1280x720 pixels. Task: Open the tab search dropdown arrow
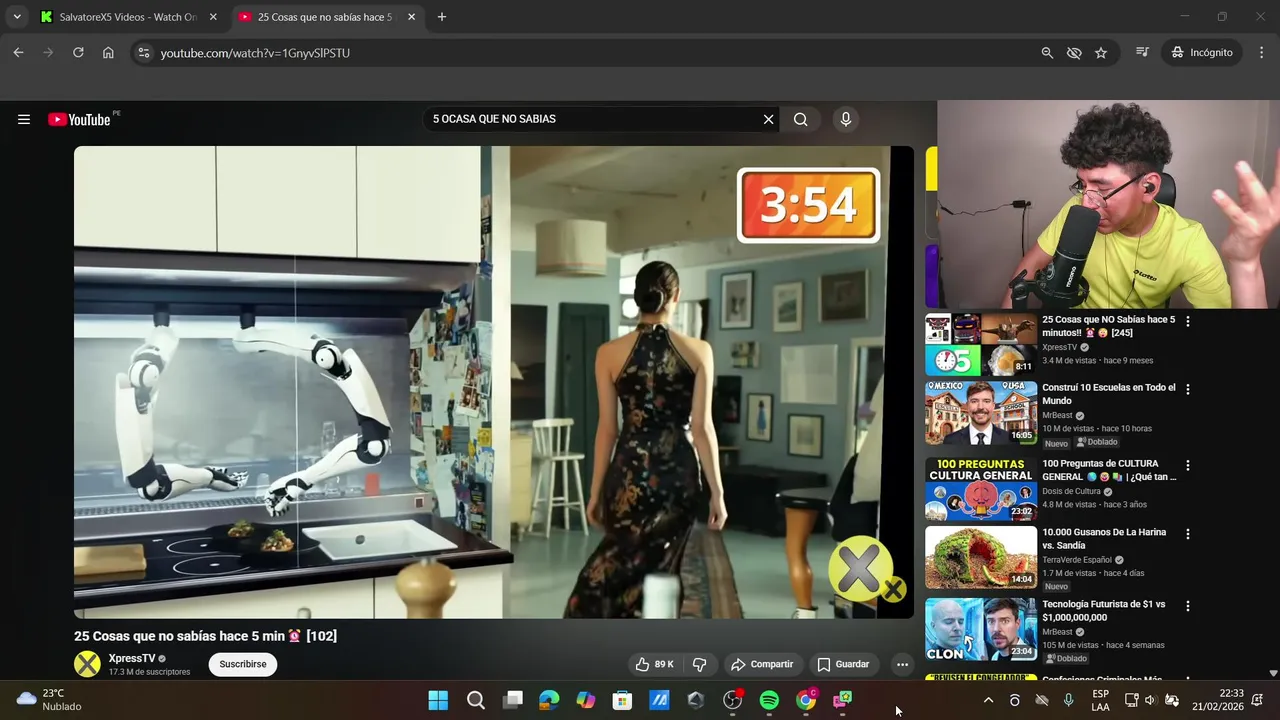click(x=17, y=17)
